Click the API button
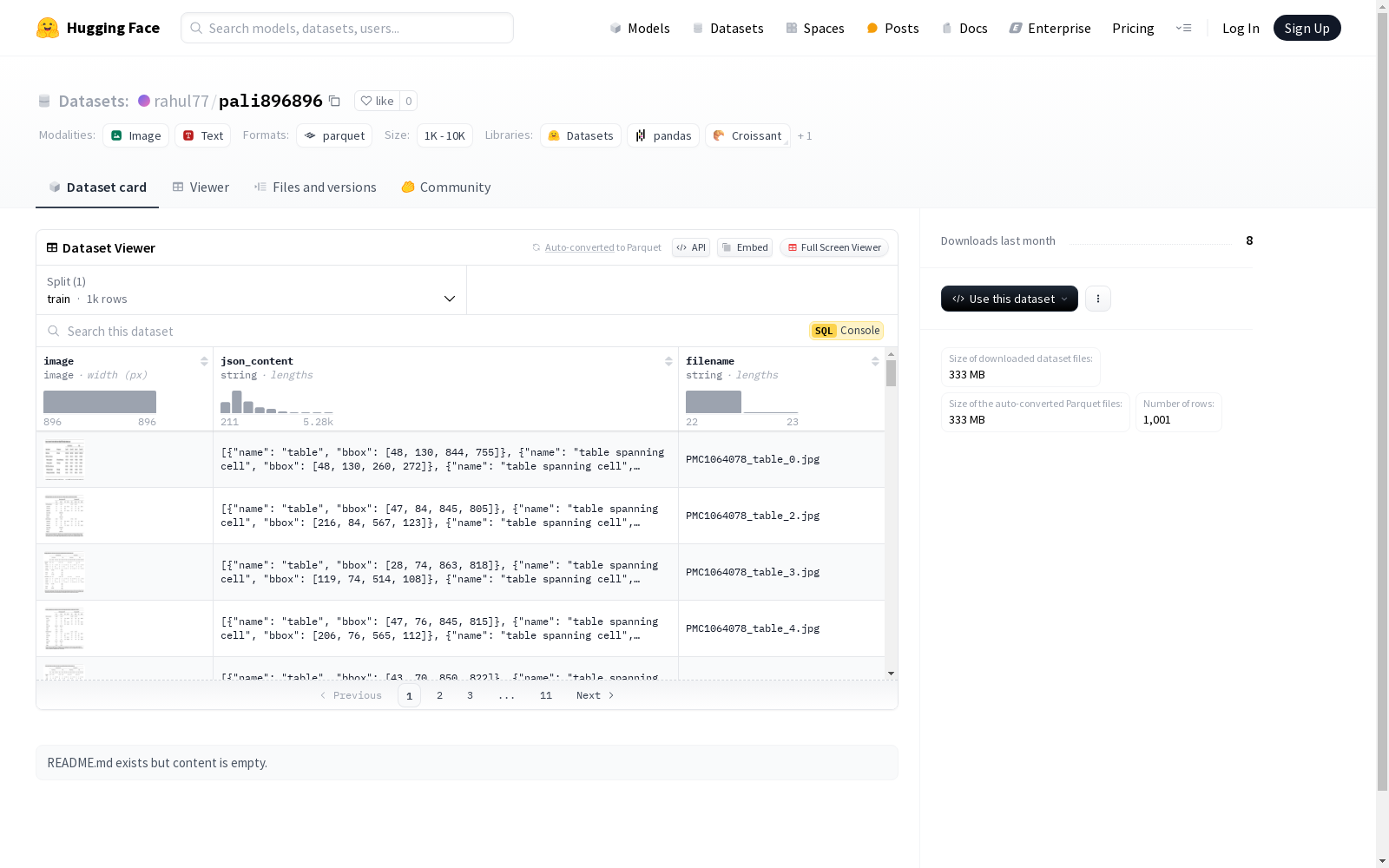Viewport: 1389px width, 868px height. click(x=691, y=247)
